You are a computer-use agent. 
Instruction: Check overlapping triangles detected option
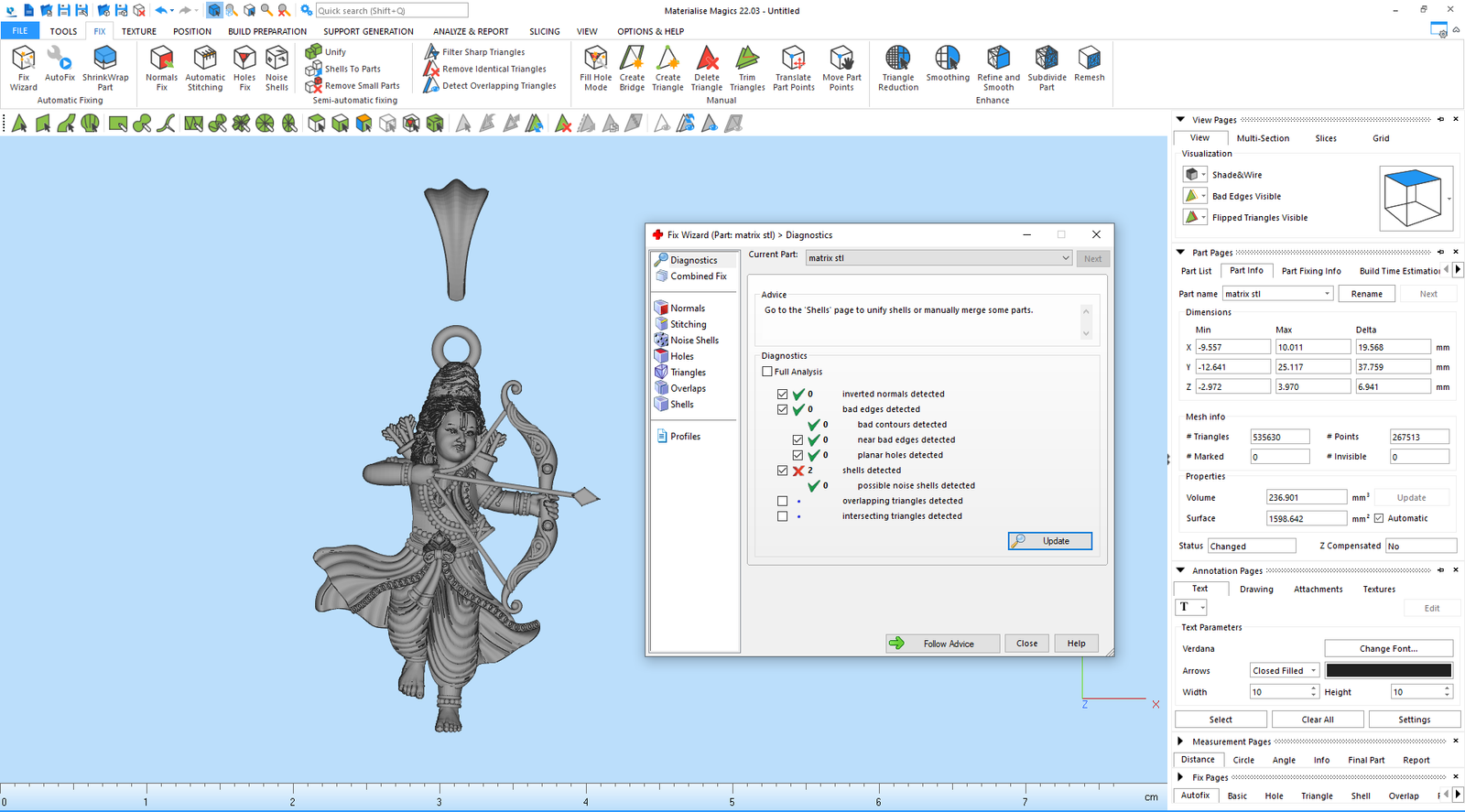(782, 501)
